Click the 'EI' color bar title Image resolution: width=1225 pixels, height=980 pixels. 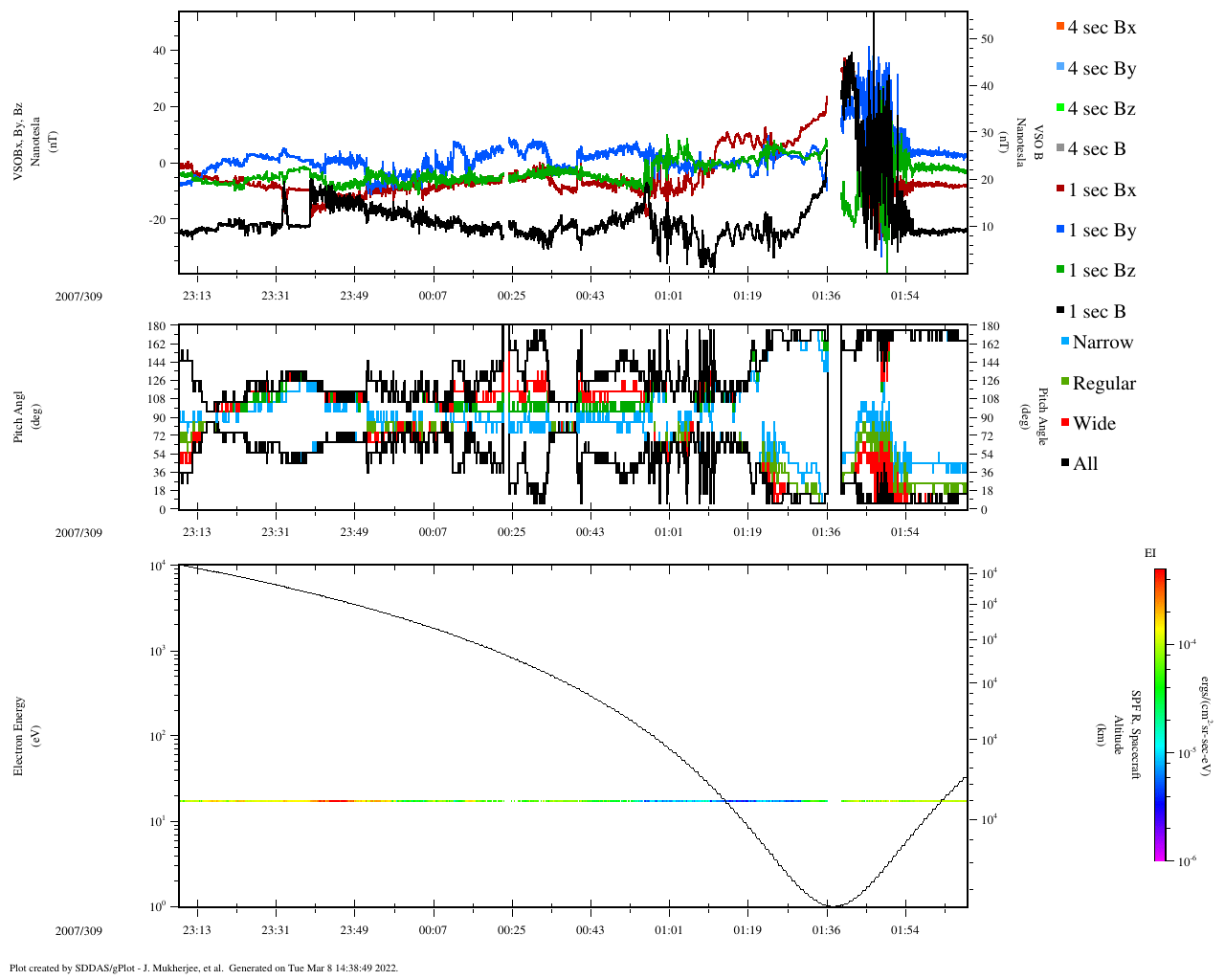pyautogui.click(x=1150, y=553)
